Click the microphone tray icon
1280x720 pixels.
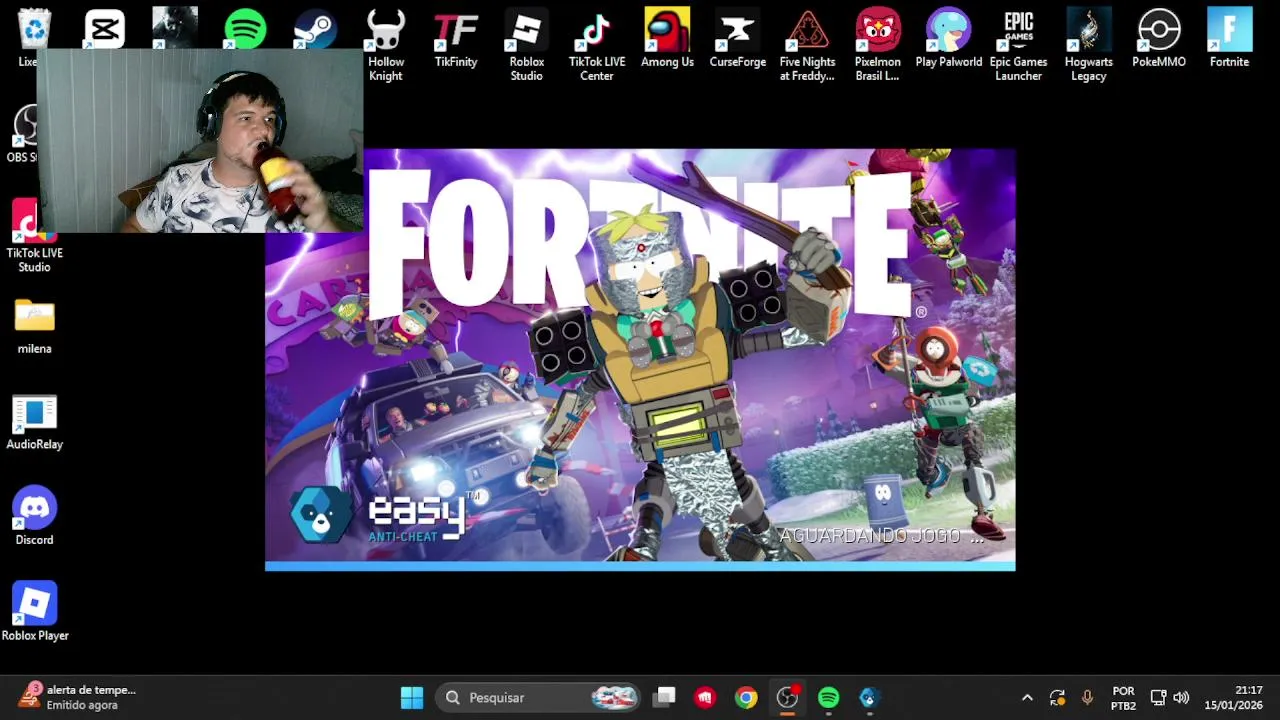(1087, 698)
